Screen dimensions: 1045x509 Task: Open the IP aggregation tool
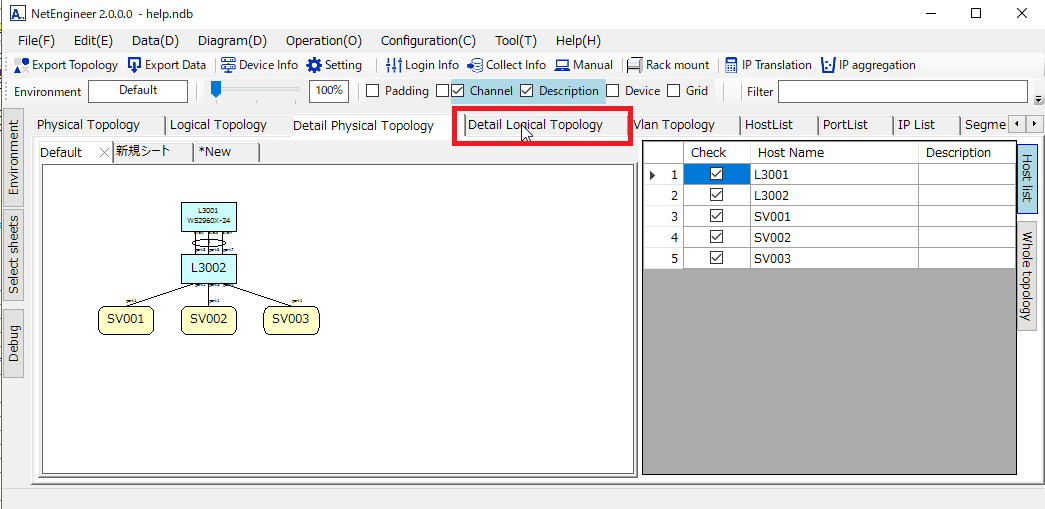pyautogui.click(x=828, y=65)
